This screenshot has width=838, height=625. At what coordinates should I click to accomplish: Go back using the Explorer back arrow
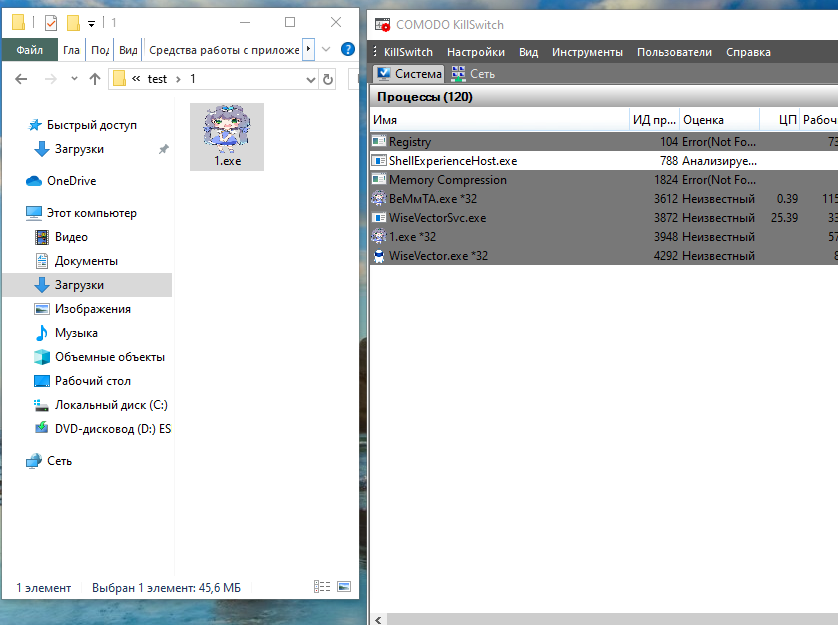pyautogui.click(x=21, y=79)
